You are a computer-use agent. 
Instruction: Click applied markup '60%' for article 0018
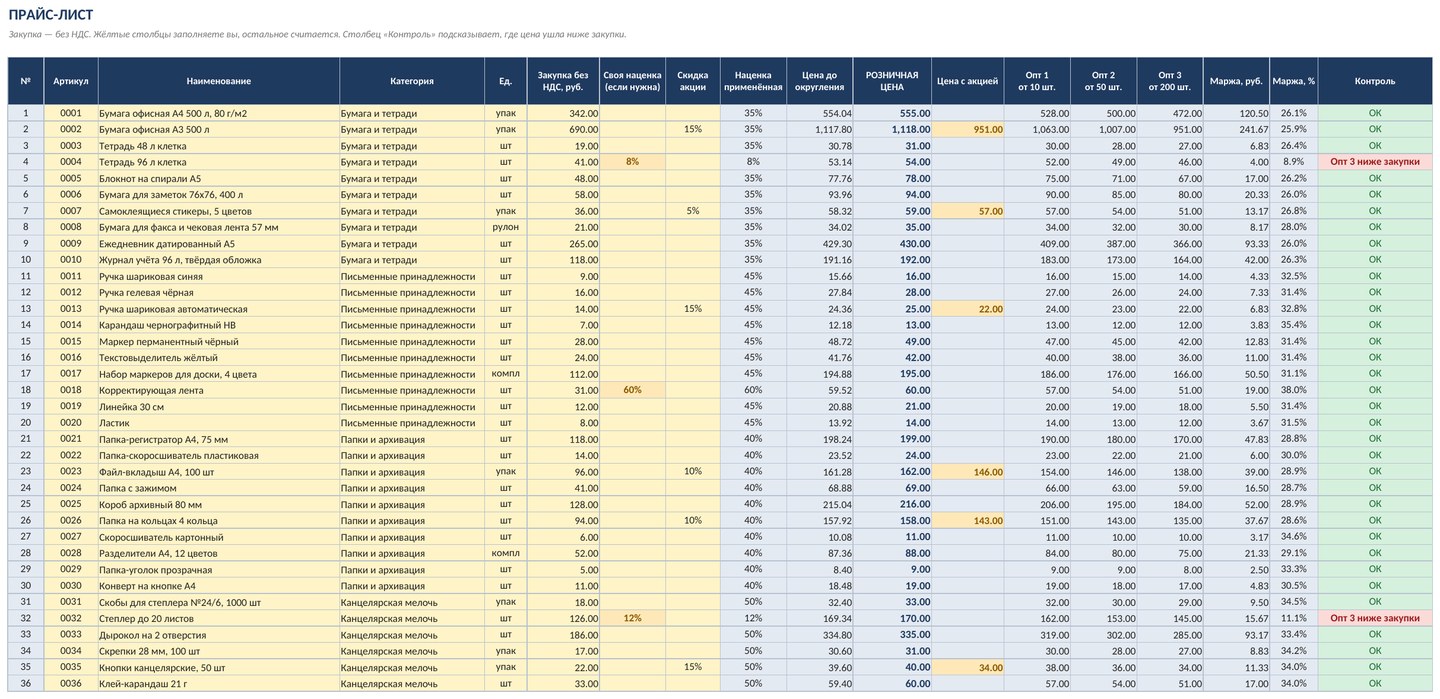(x=753, y=390)
